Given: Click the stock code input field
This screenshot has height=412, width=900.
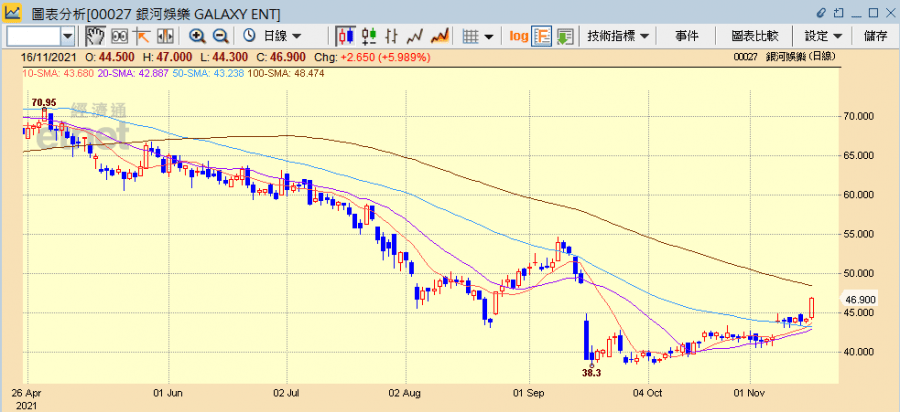Looking at the screenshot, I should coord(33,36).
